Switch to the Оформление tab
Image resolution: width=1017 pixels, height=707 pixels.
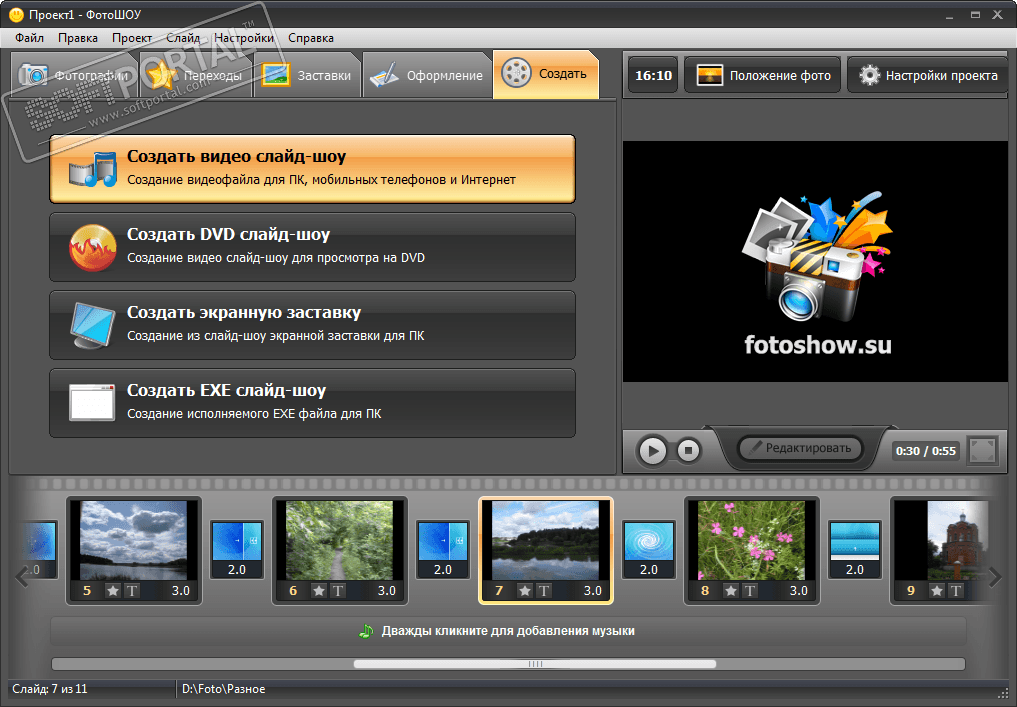pos(427,75)
